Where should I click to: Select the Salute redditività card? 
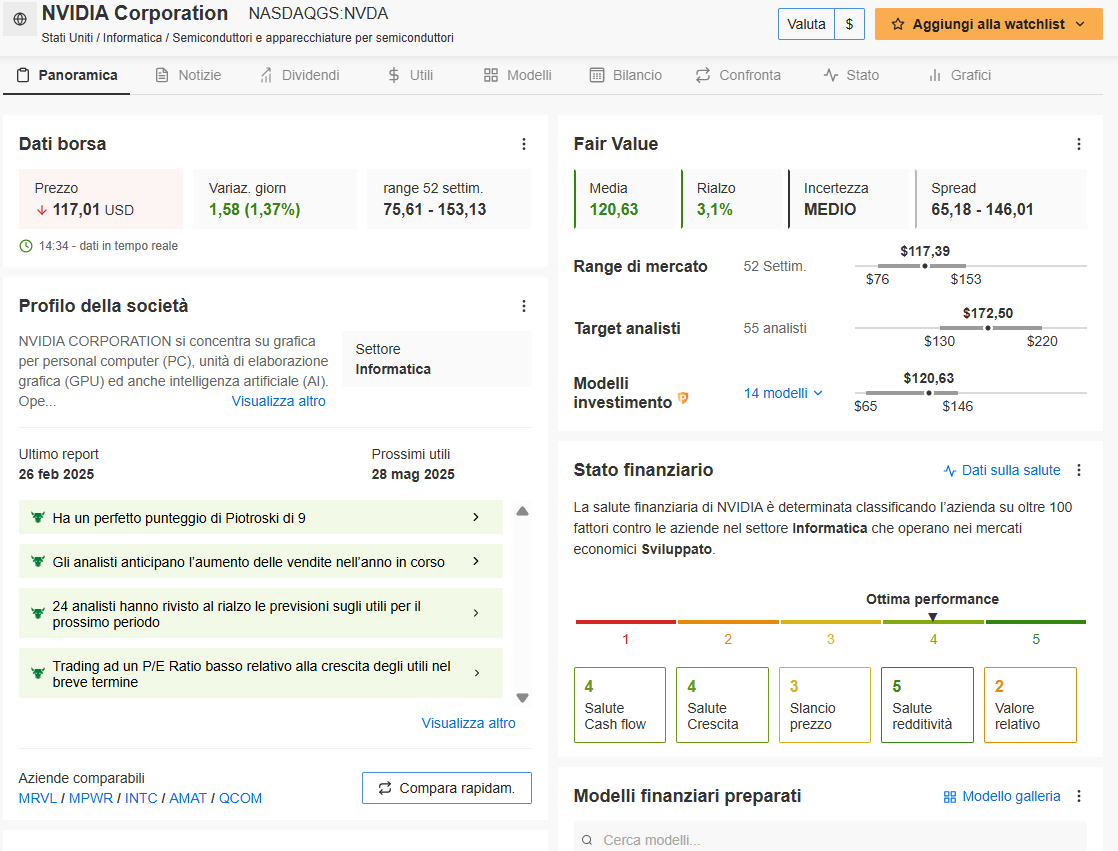(x=928, y=705)
